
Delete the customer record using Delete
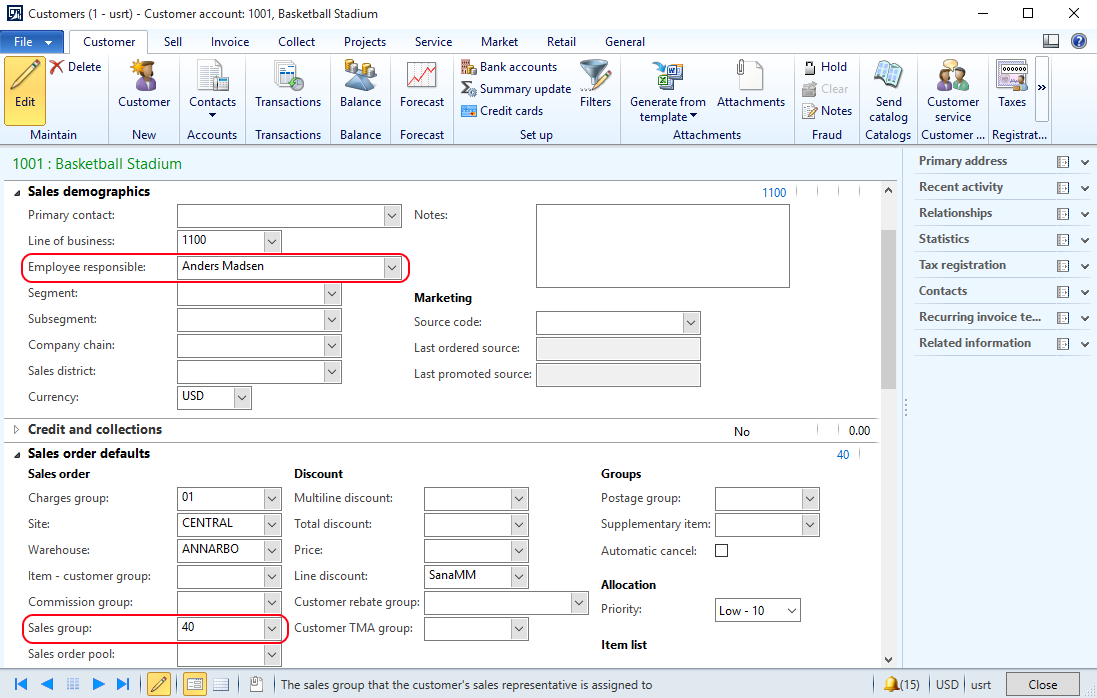[76, 66]
